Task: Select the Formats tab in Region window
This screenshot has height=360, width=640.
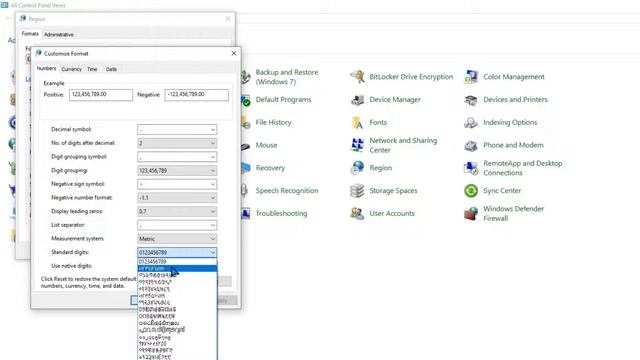Action: (x=30, y=34)
